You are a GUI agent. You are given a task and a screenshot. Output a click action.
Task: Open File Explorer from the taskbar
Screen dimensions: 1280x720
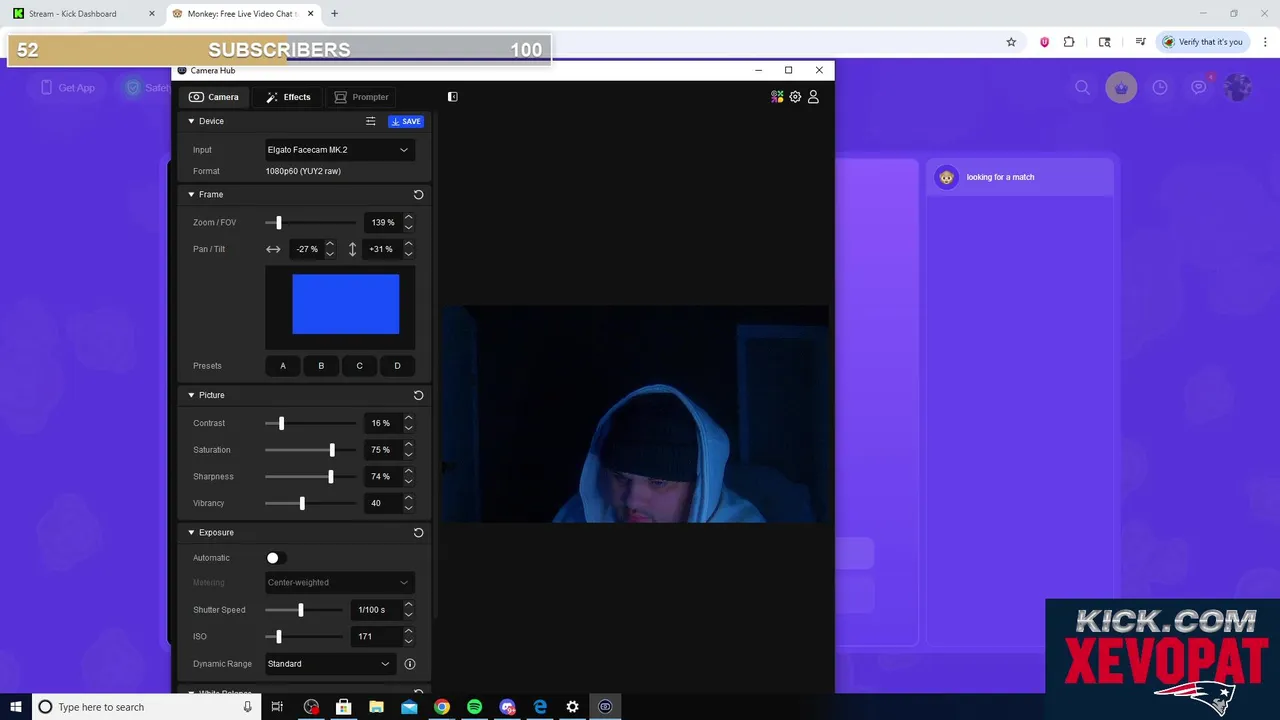click(376, 707)
